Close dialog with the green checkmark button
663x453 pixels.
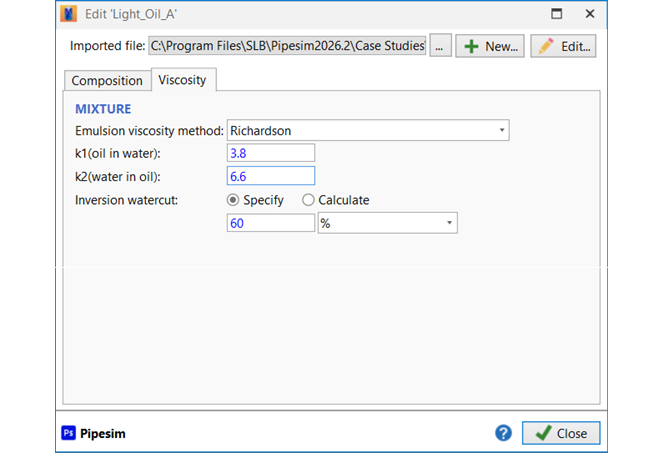click(561, 433)
